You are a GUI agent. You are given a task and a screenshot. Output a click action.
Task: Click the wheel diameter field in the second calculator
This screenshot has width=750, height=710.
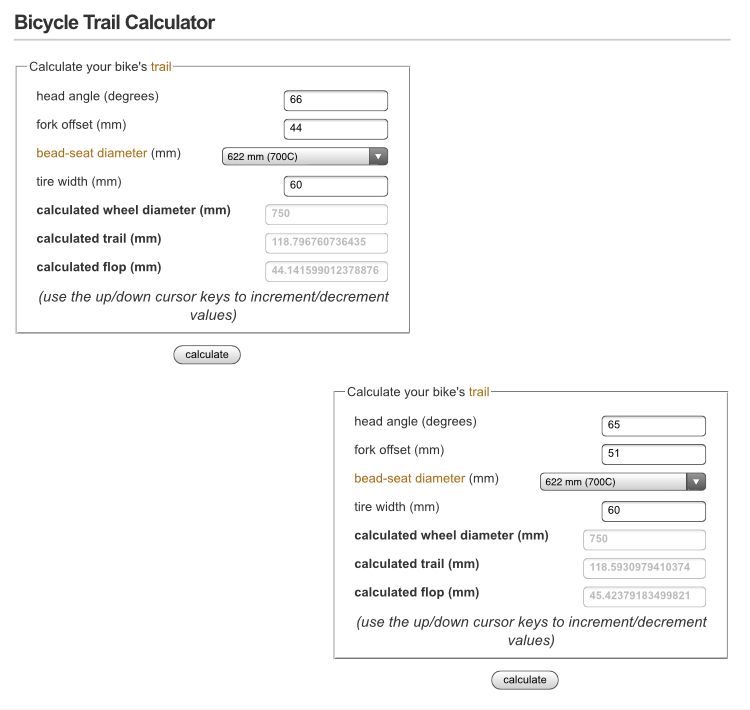(644, 540)
